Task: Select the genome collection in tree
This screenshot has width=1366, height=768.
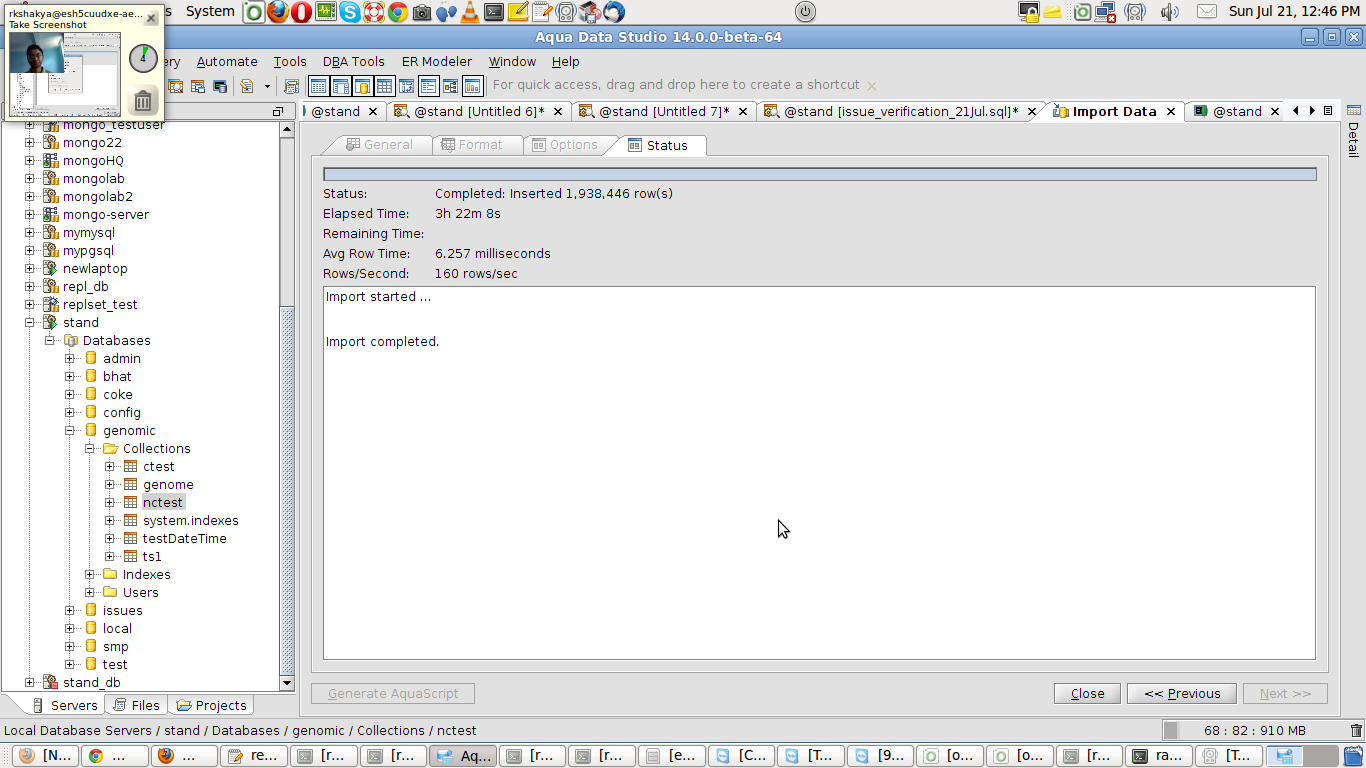Action: click(x=168, y=484)
